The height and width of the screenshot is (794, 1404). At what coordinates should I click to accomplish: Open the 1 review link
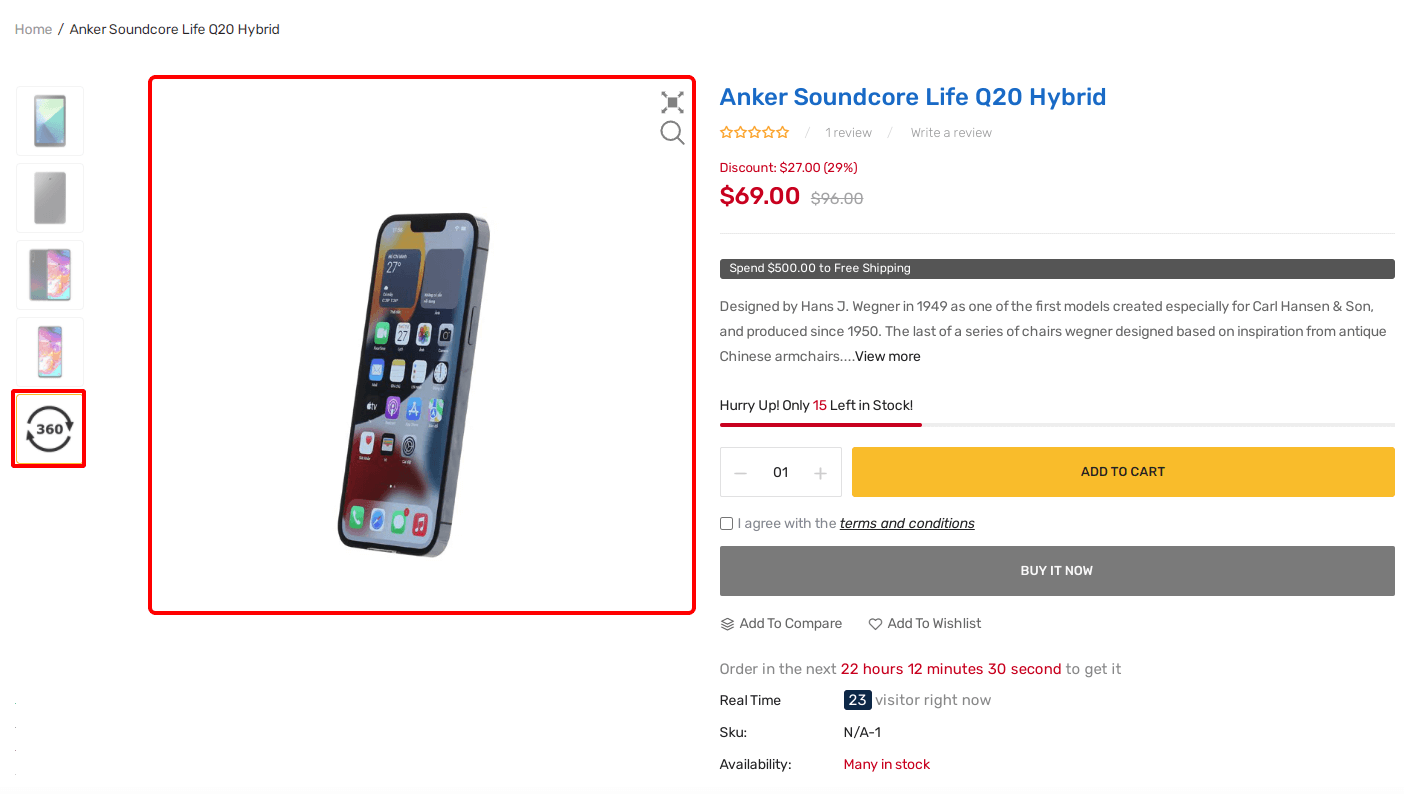[x=848, y=133]
